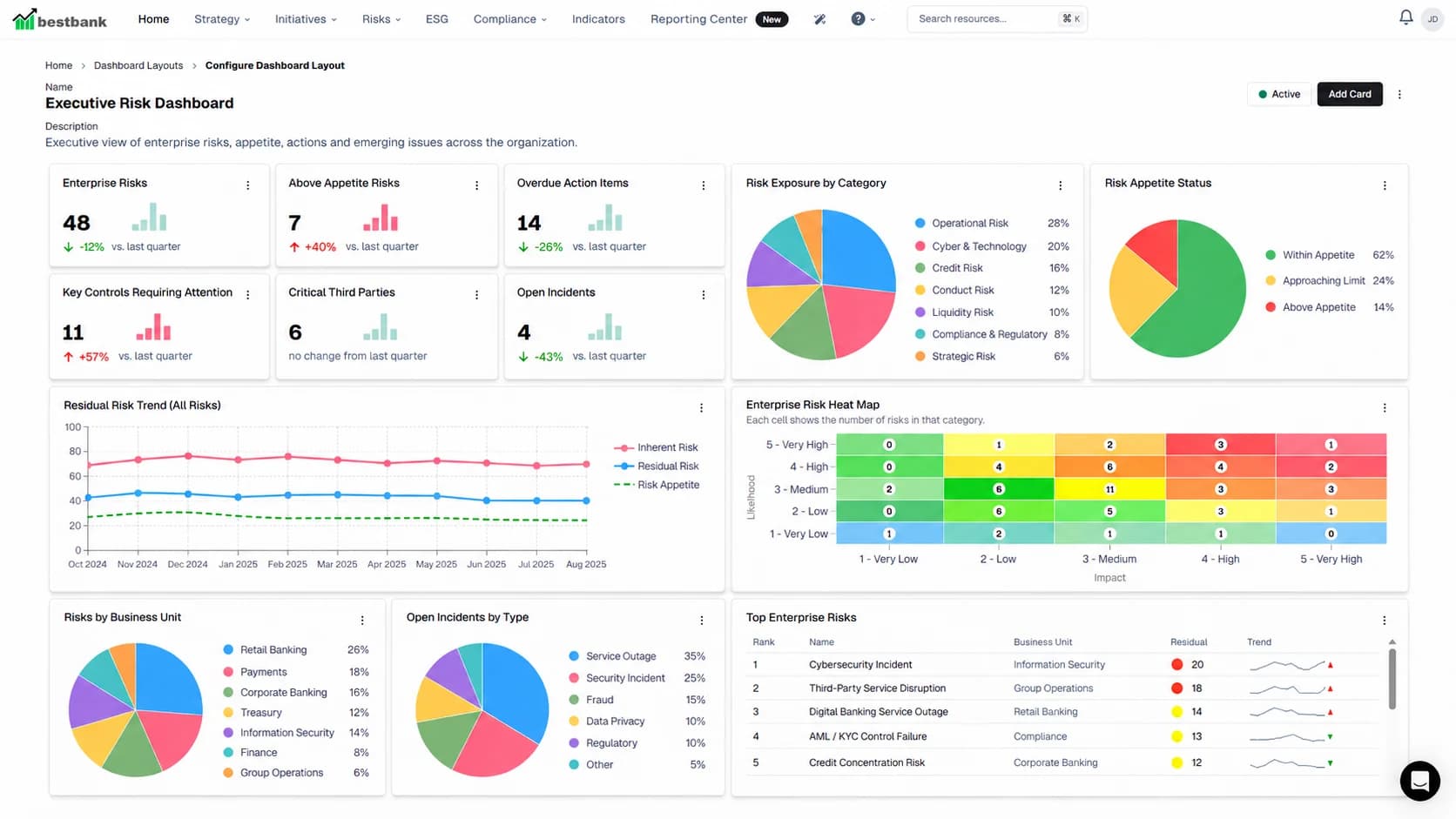Open Top Enterprise Risks table options
This screenshot has height=819, width=1456.
(x=1385, y=621)
